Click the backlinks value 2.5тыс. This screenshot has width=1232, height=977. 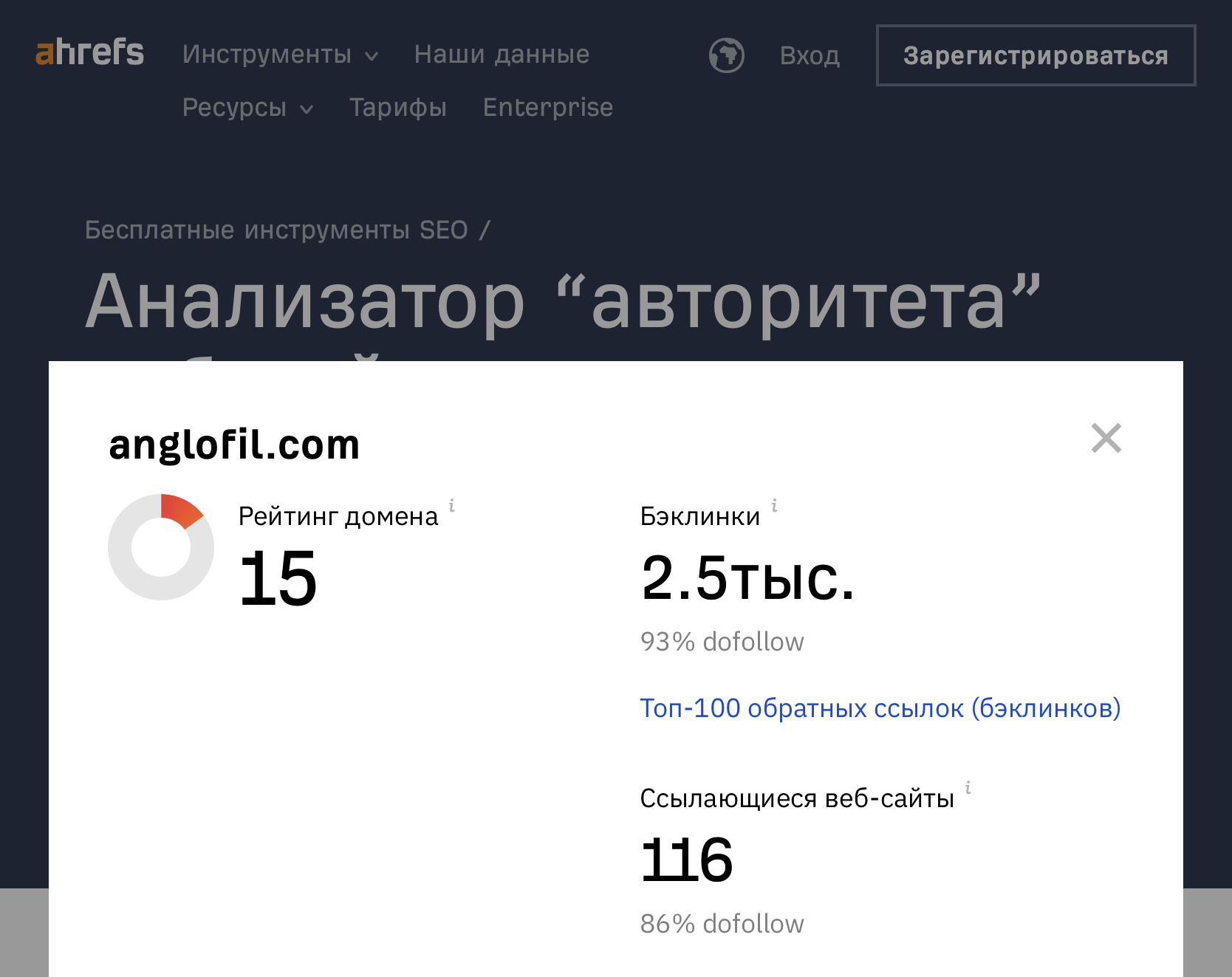coord(747,577)
